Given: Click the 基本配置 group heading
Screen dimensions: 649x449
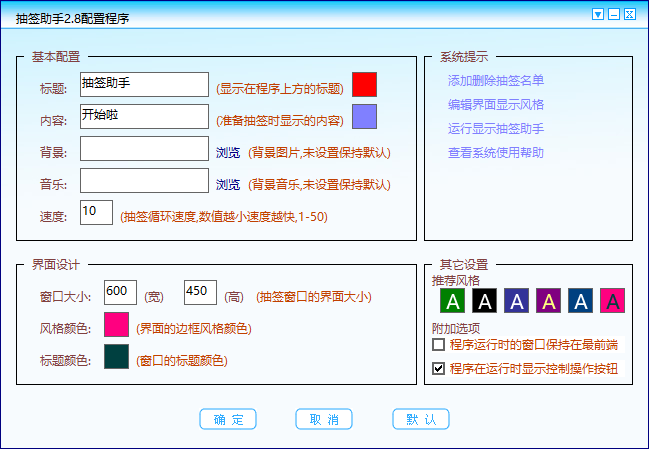Looking at the screenshot, I should [x=56, y=57].
